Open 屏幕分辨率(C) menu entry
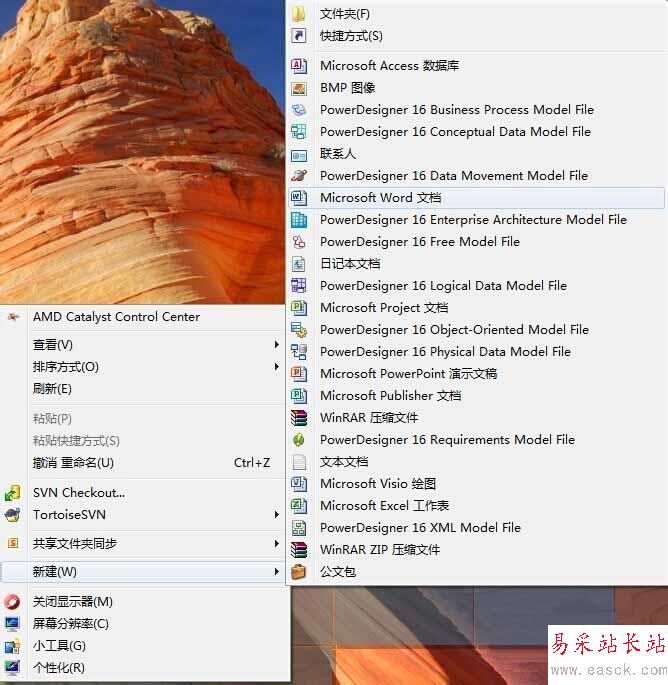This screenshot has height=685, width=668. [x=143, y=624]
